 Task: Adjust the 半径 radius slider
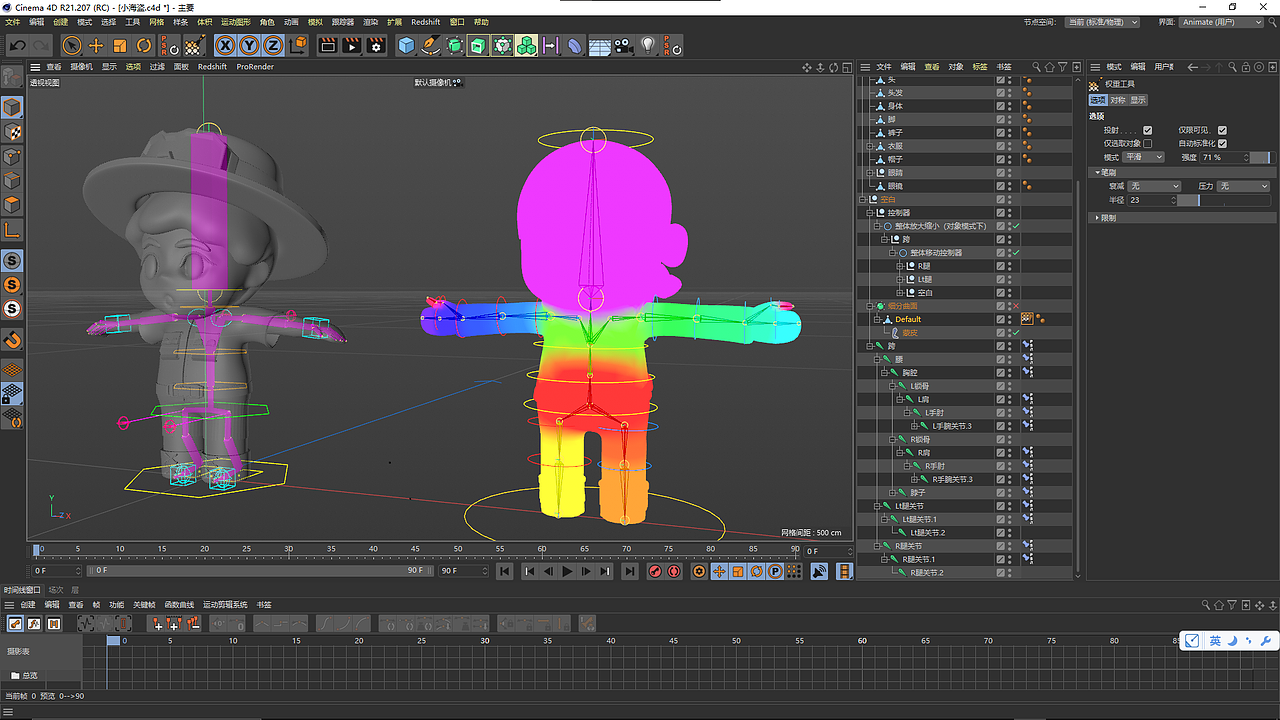[x=1224, y=201]
